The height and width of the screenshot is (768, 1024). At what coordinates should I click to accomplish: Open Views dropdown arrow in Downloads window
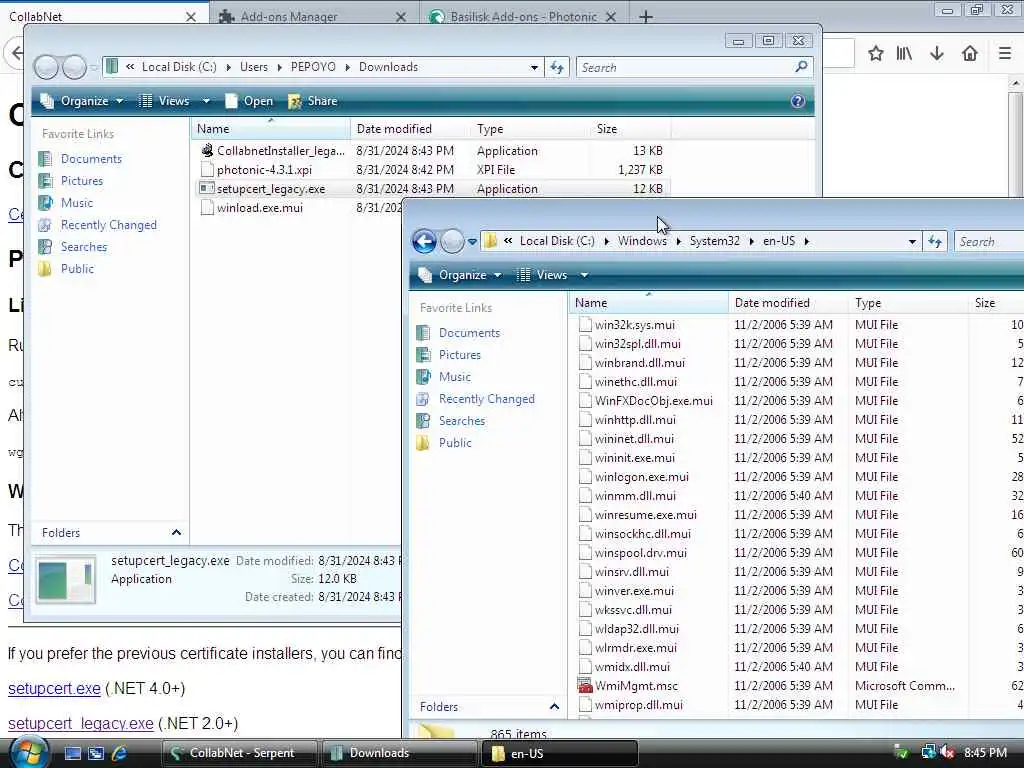click(x=206, y=101)
